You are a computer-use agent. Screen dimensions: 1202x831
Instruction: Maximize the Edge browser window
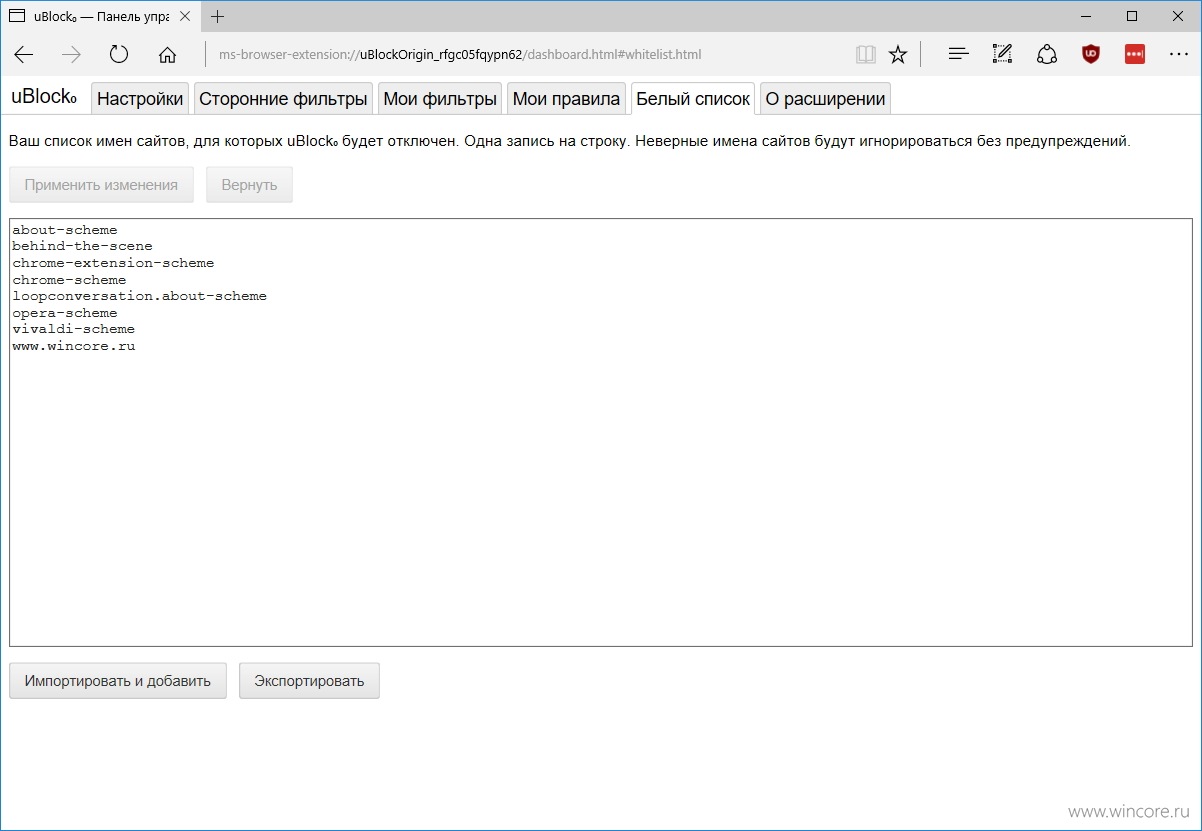click(1132, 16)
